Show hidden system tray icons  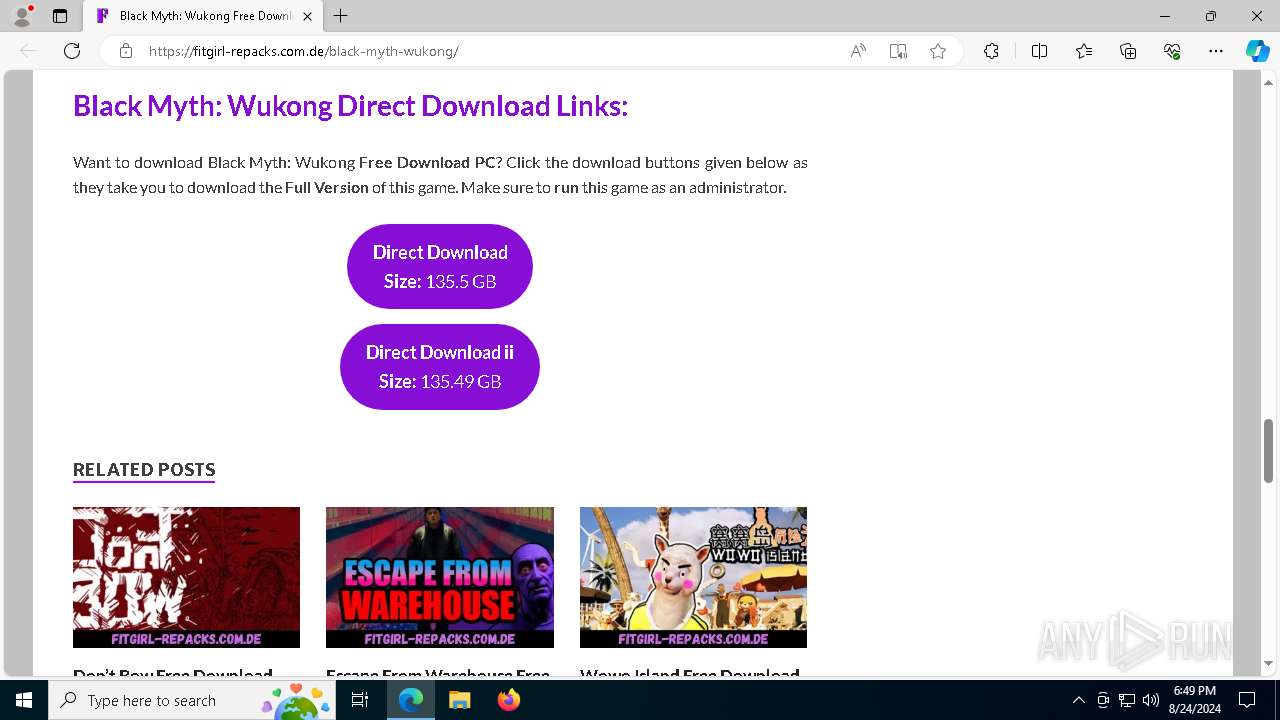(1079, 700)
